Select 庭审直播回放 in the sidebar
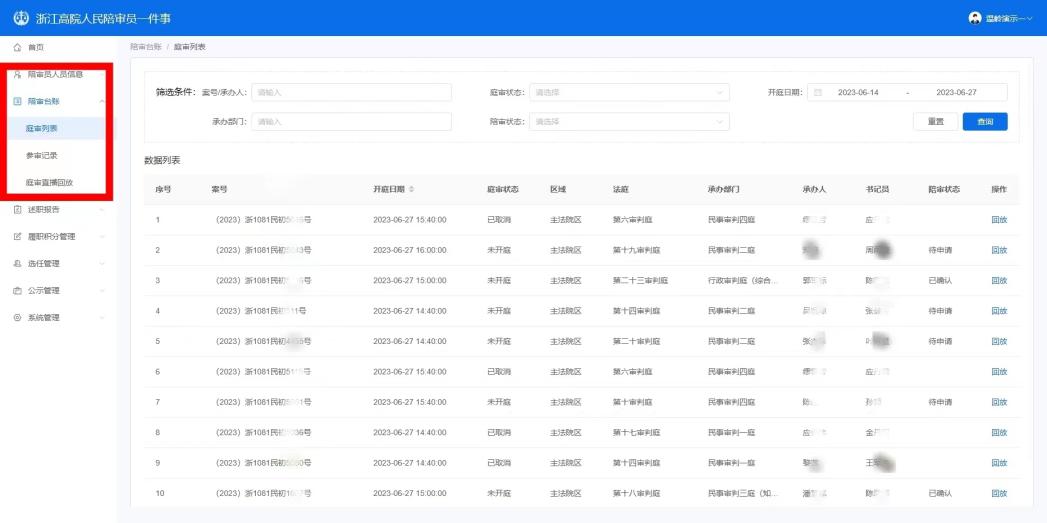The height and width of the screenshot is (523, 1047). (49, 183)
